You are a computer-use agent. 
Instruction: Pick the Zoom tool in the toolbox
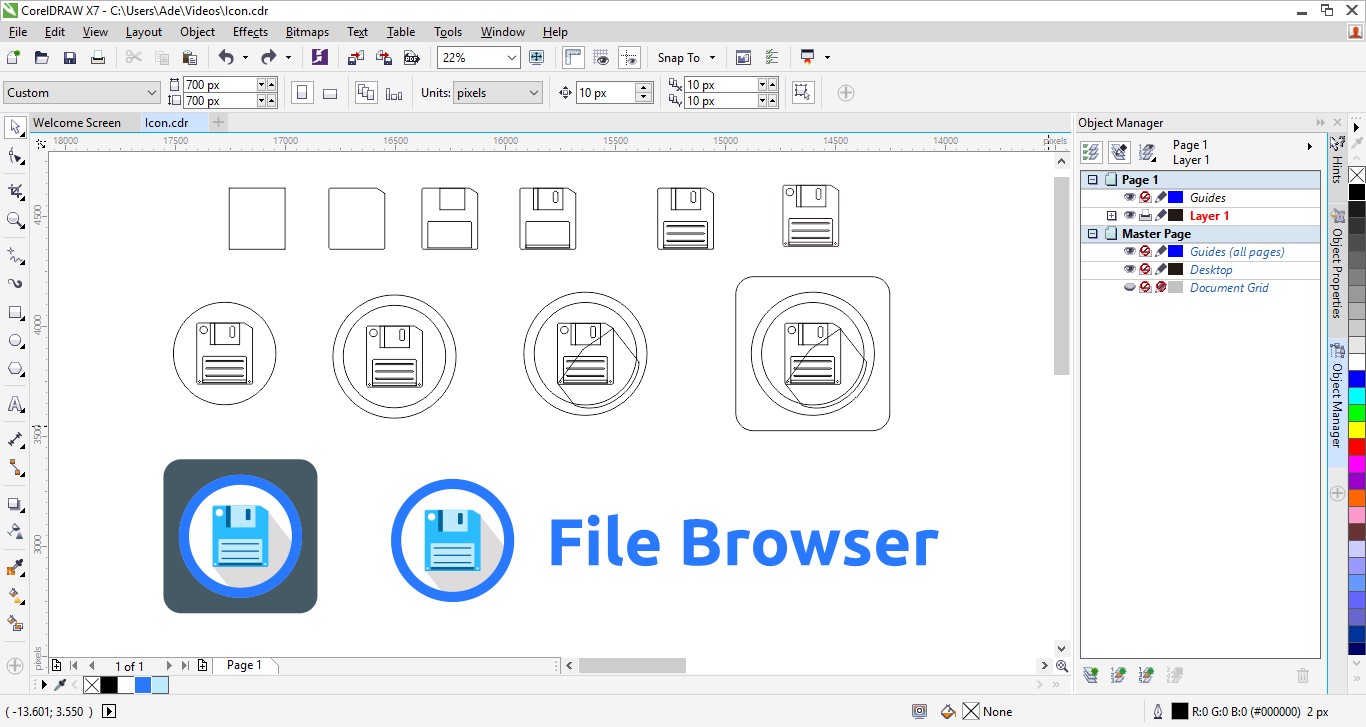(x=15, y=220)
